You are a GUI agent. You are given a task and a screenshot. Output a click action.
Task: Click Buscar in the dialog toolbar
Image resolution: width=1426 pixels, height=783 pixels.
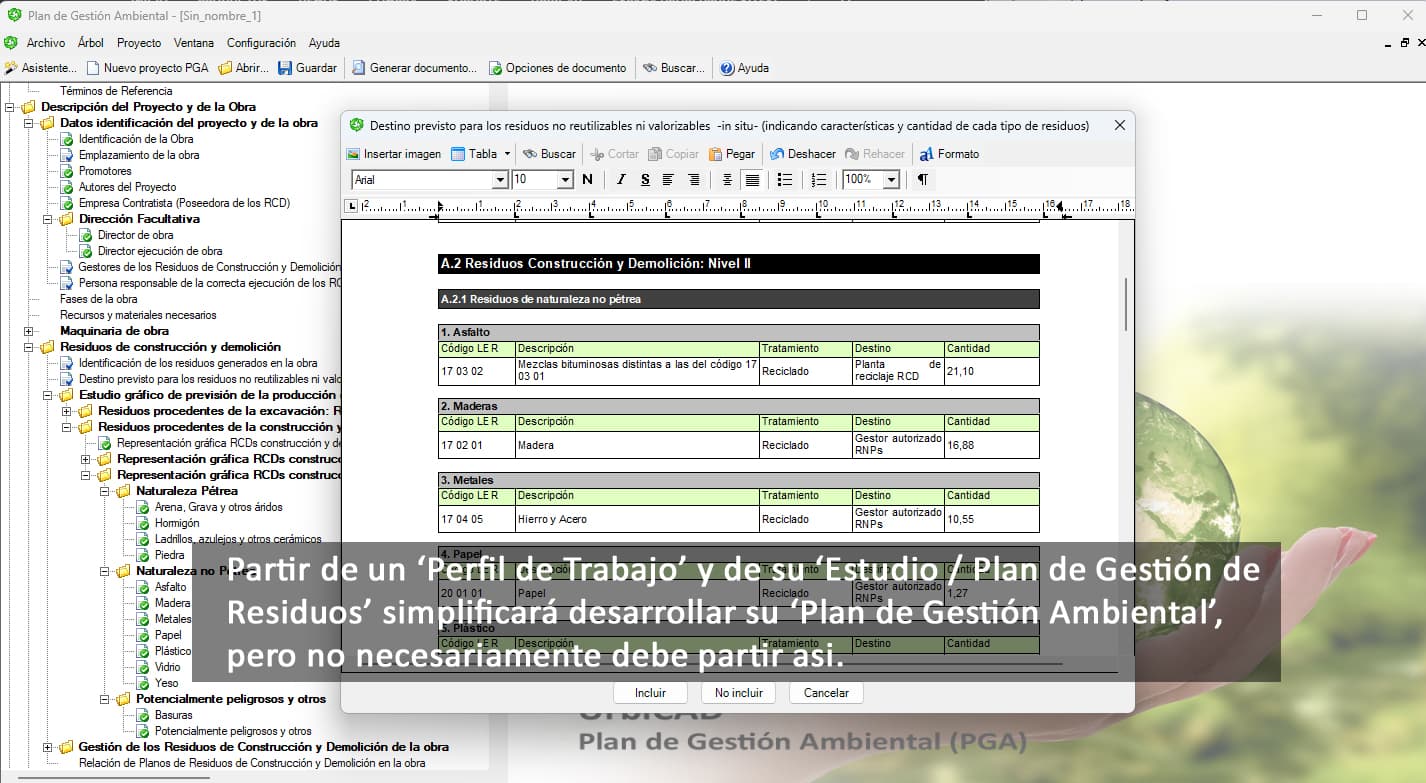549,154
